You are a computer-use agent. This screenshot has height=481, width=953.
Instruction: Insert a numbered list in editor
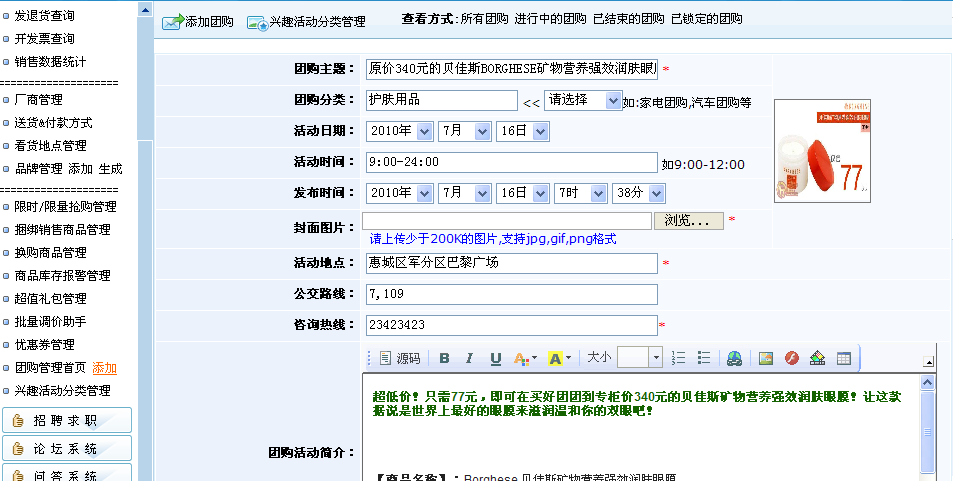click(x=678, y=358)
